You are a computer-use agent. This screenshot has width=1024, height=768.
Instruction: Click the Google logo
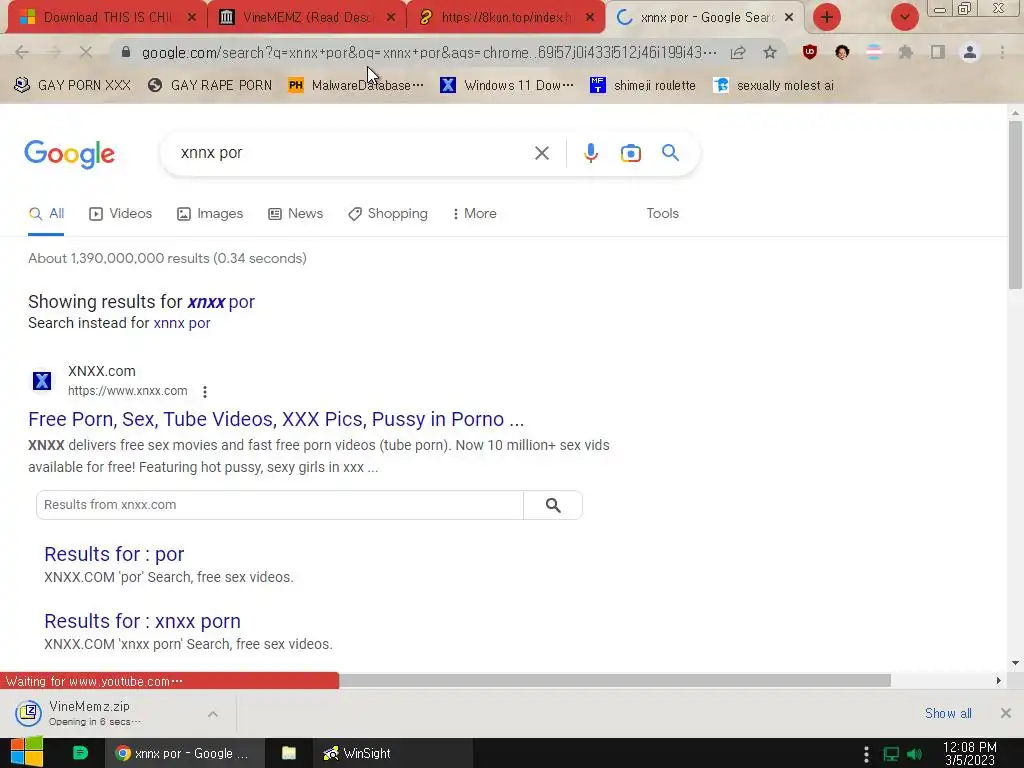point(69,155)
